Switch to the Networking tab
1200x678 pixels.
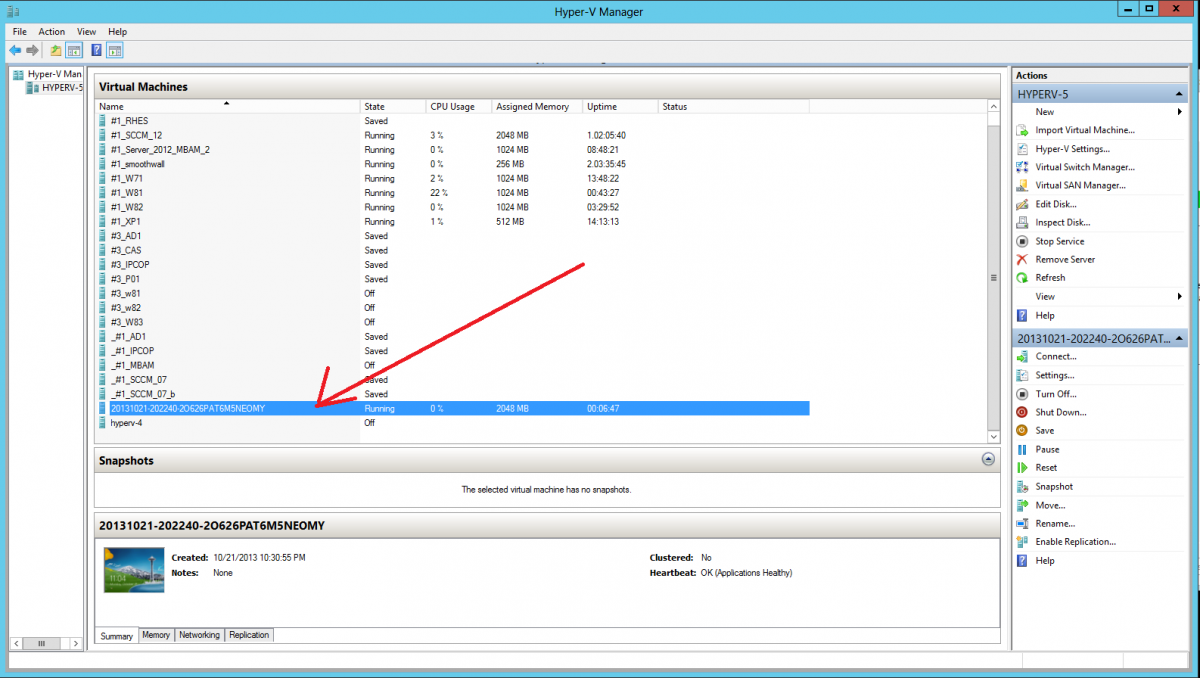(x=199, y=635)
